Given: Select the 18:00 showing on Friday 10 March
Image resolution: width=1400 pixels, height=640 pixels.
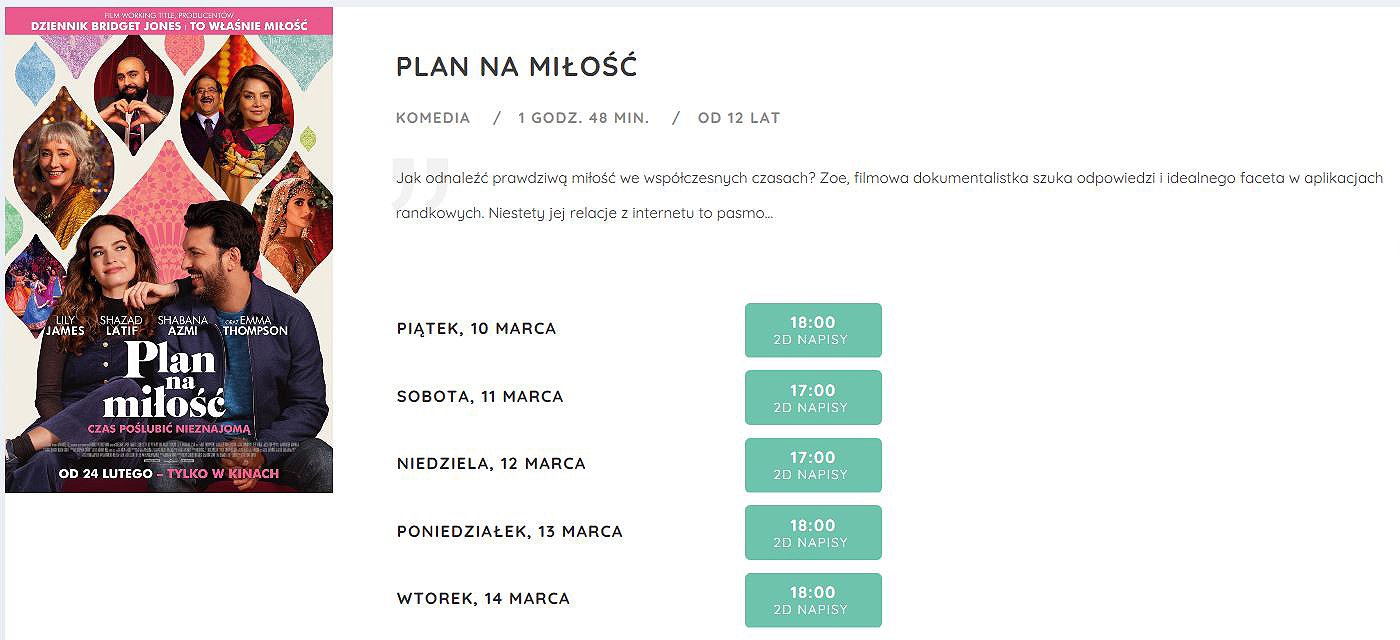Looking at the screenshot, I should tap(813, 330).
